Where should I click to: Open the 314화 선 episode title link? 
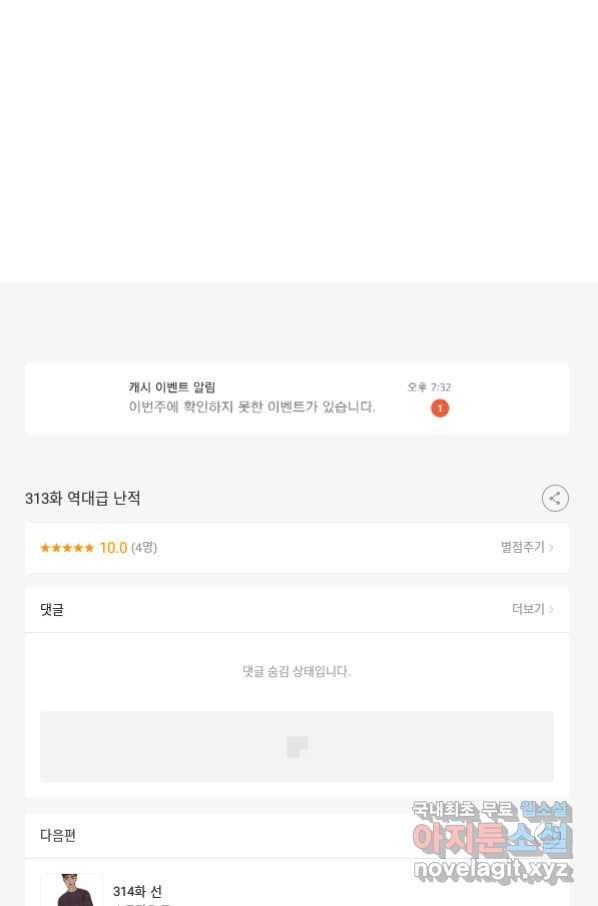(x=138, y=892)
